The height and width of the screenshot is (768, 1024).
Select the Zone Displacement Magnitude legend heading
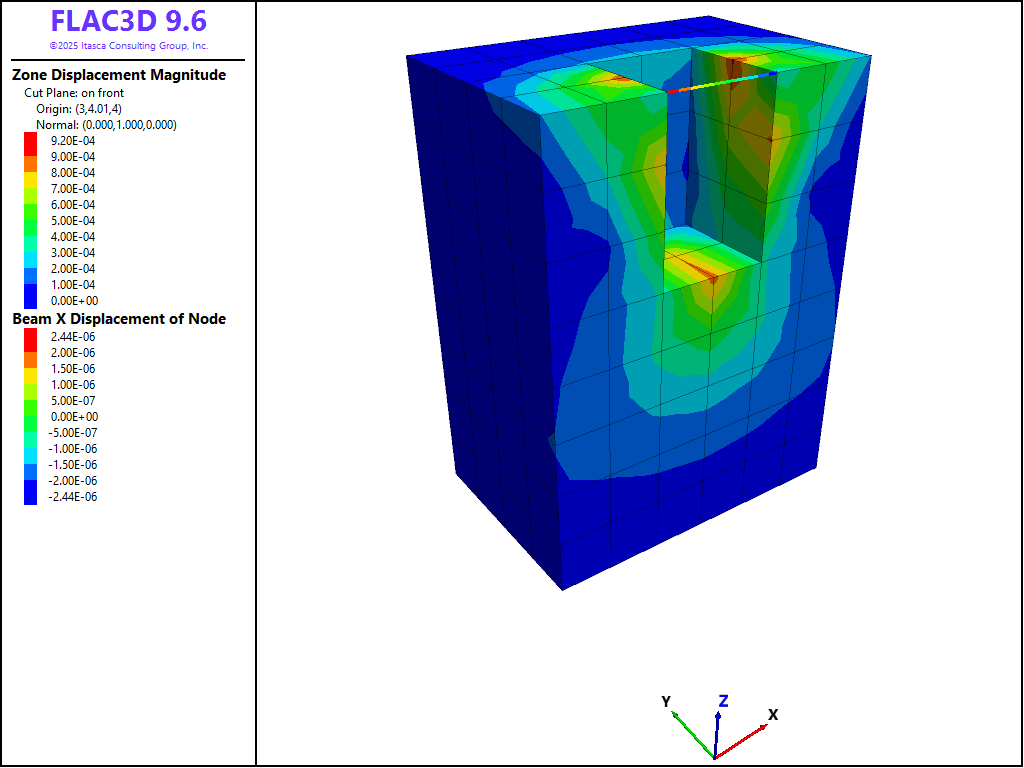(119, 75)
